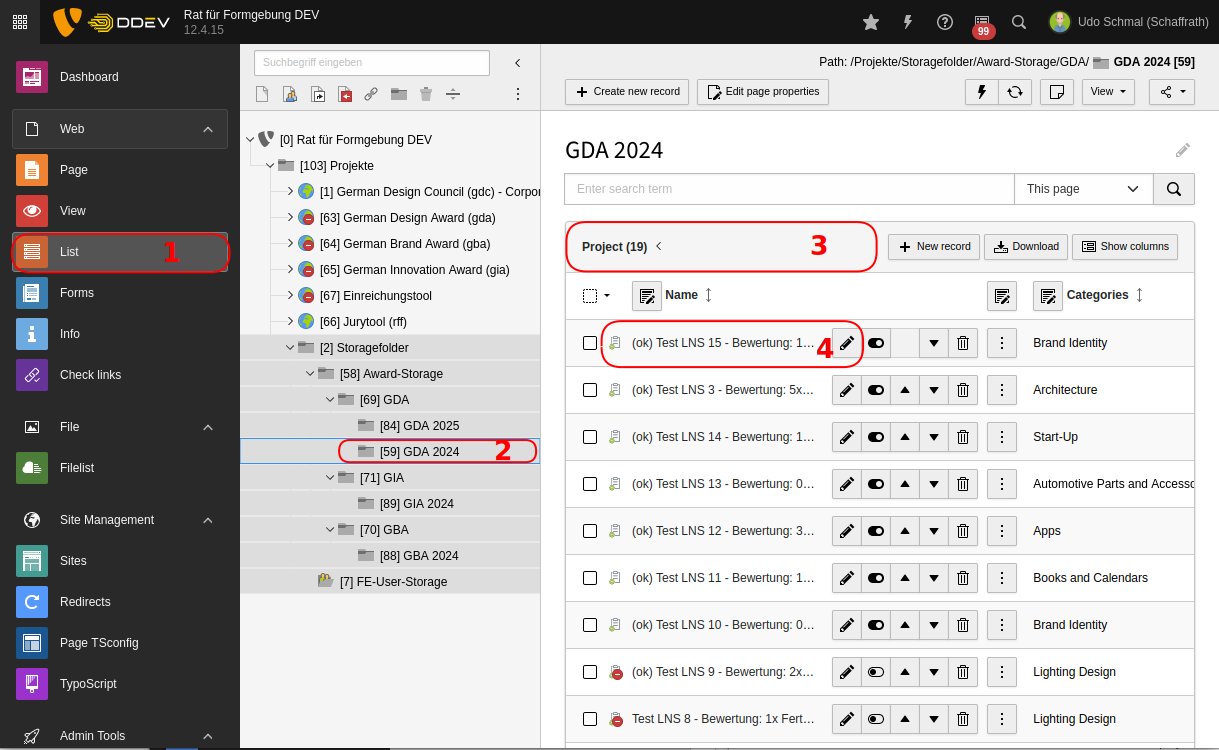The width and height of the screenshot is (1219, 750).
Task: Collapse the Storagefolder tree node
Action: 291,347
